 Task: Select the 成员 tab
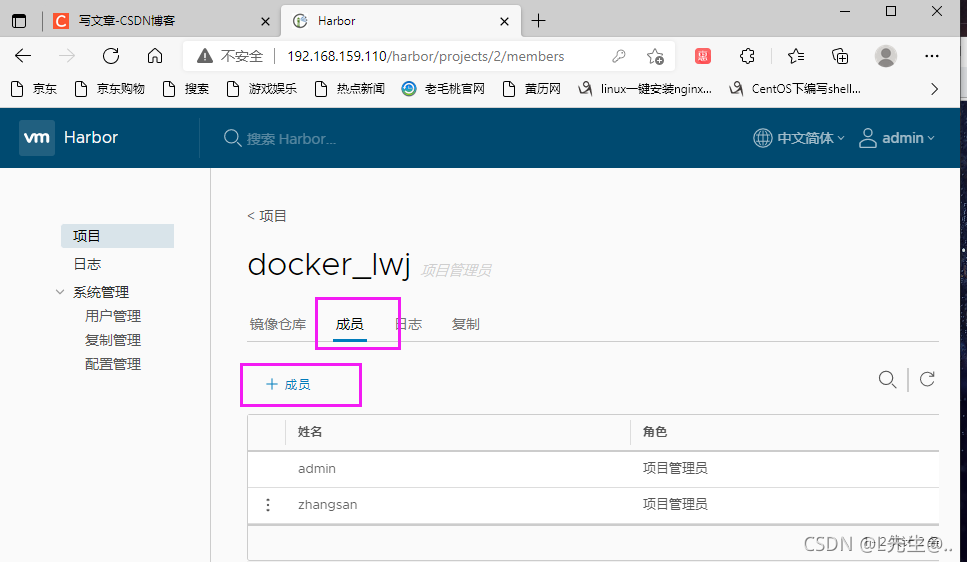[x=350, y=324]
